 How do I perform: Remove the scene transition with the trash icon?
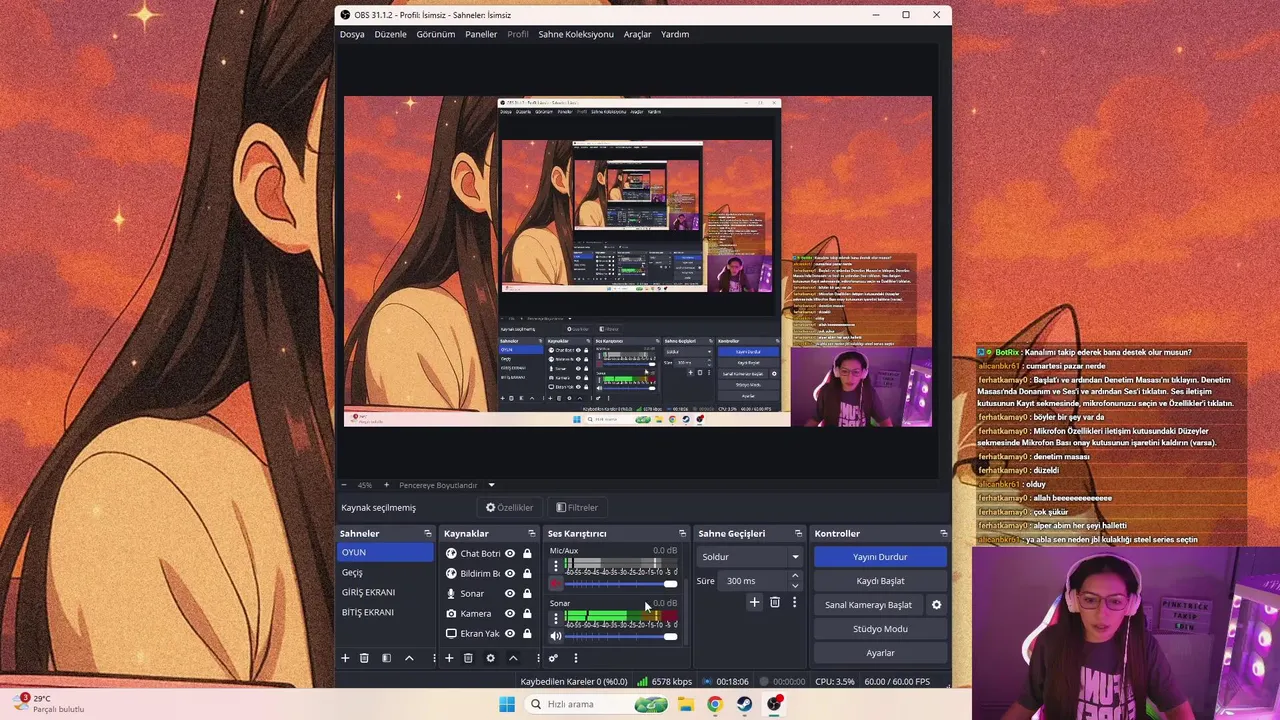click(775, 602)
